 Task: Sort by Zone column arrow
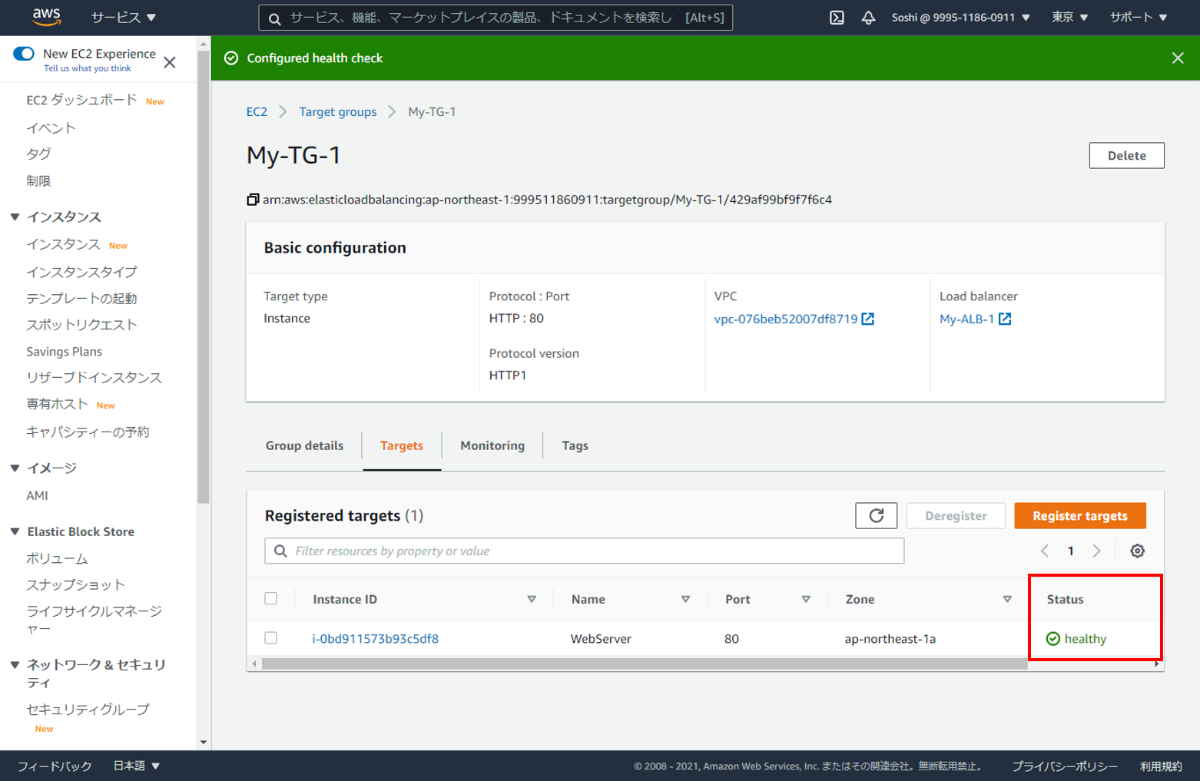1007,599
